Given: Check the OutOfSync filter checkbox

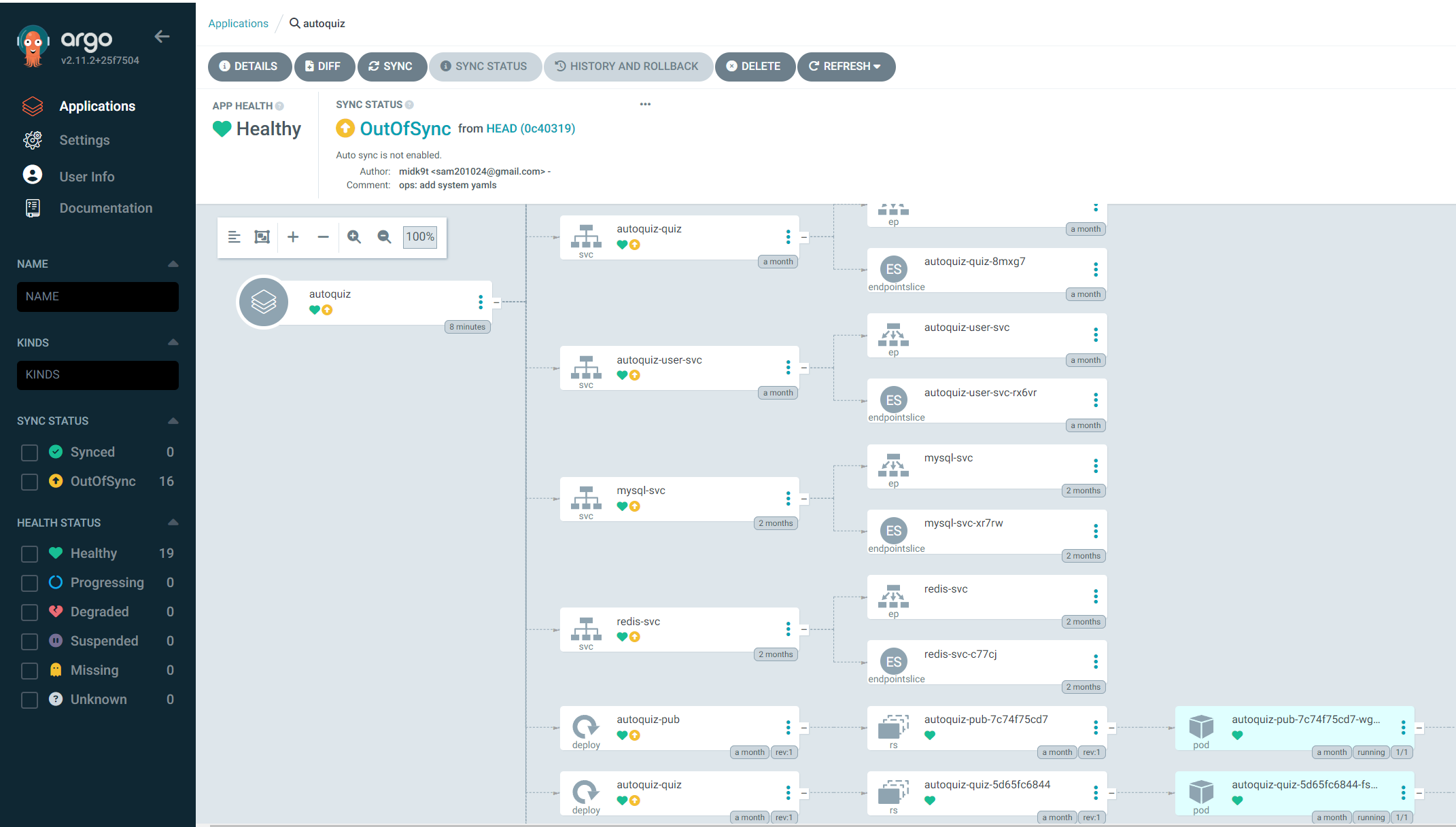Looking at the screenshot, I should [29, 482].
